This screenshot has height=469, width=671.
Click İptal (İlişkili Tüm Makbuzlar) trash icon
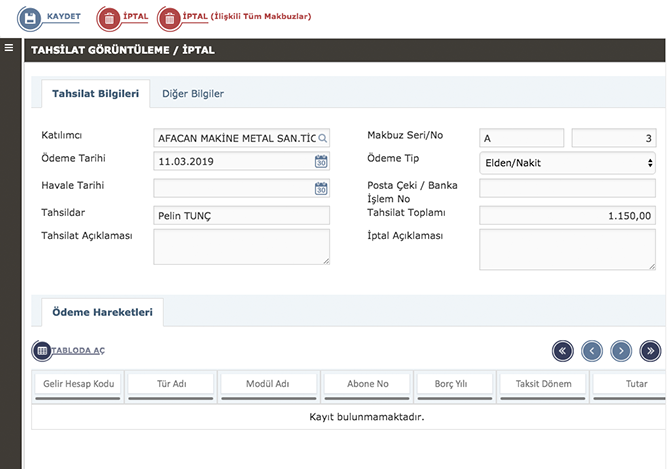tap(170, 18)
